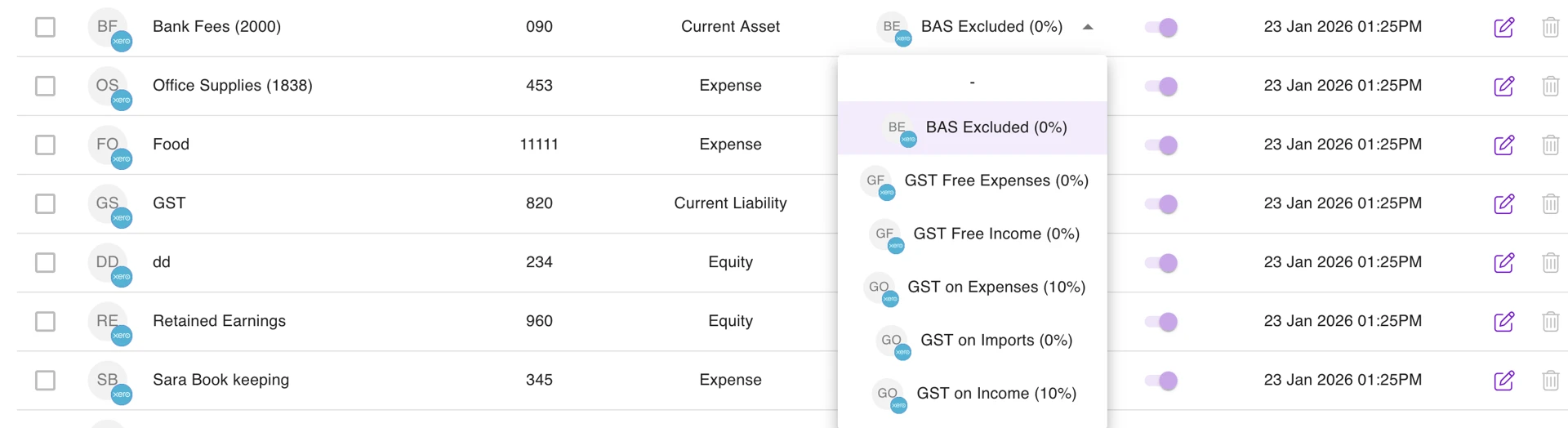
Task: Edit the Bank Fees (2000) account
Action: [1503, 27]
